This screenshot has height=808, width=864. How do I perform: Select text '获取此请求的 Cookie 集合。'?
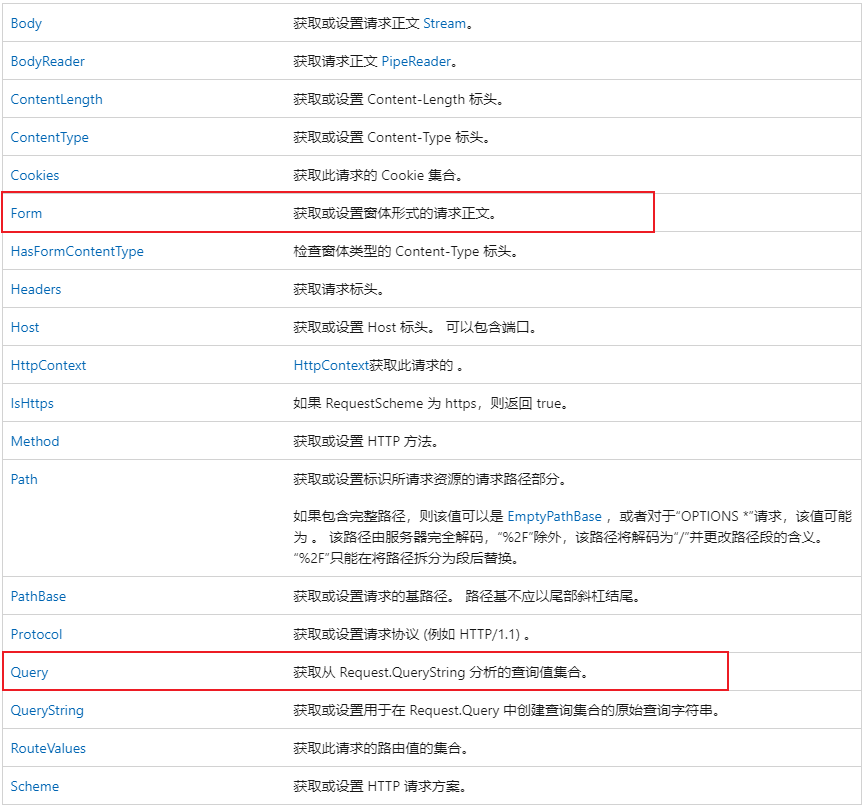coord(377,175)
